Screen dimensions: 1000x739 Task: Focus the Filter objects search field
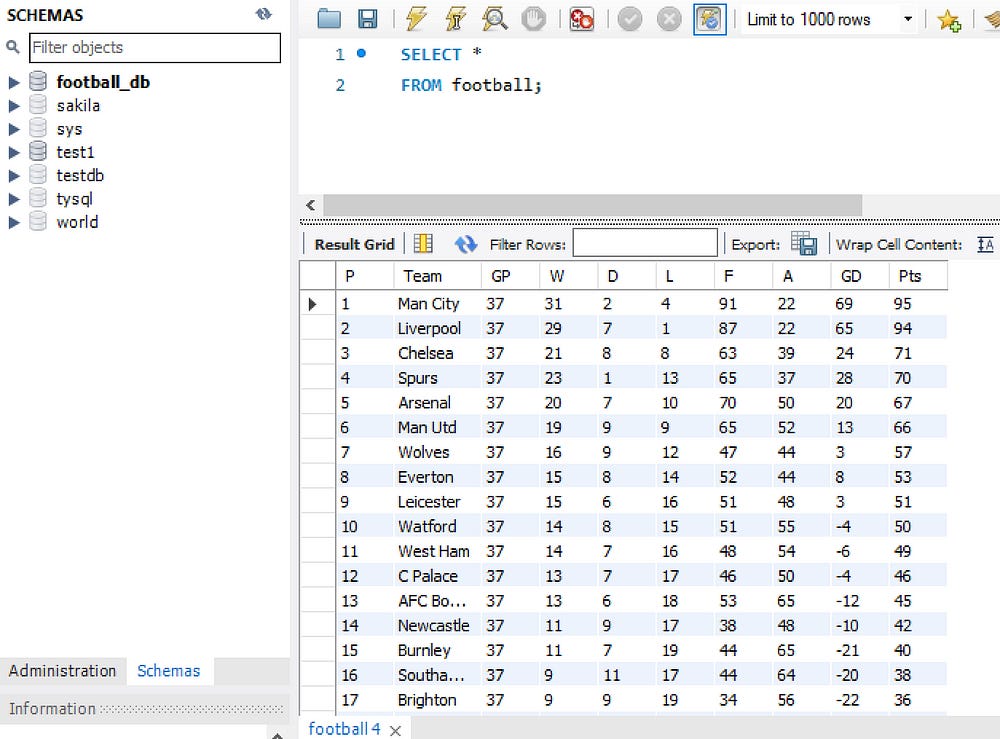[155, 48]
